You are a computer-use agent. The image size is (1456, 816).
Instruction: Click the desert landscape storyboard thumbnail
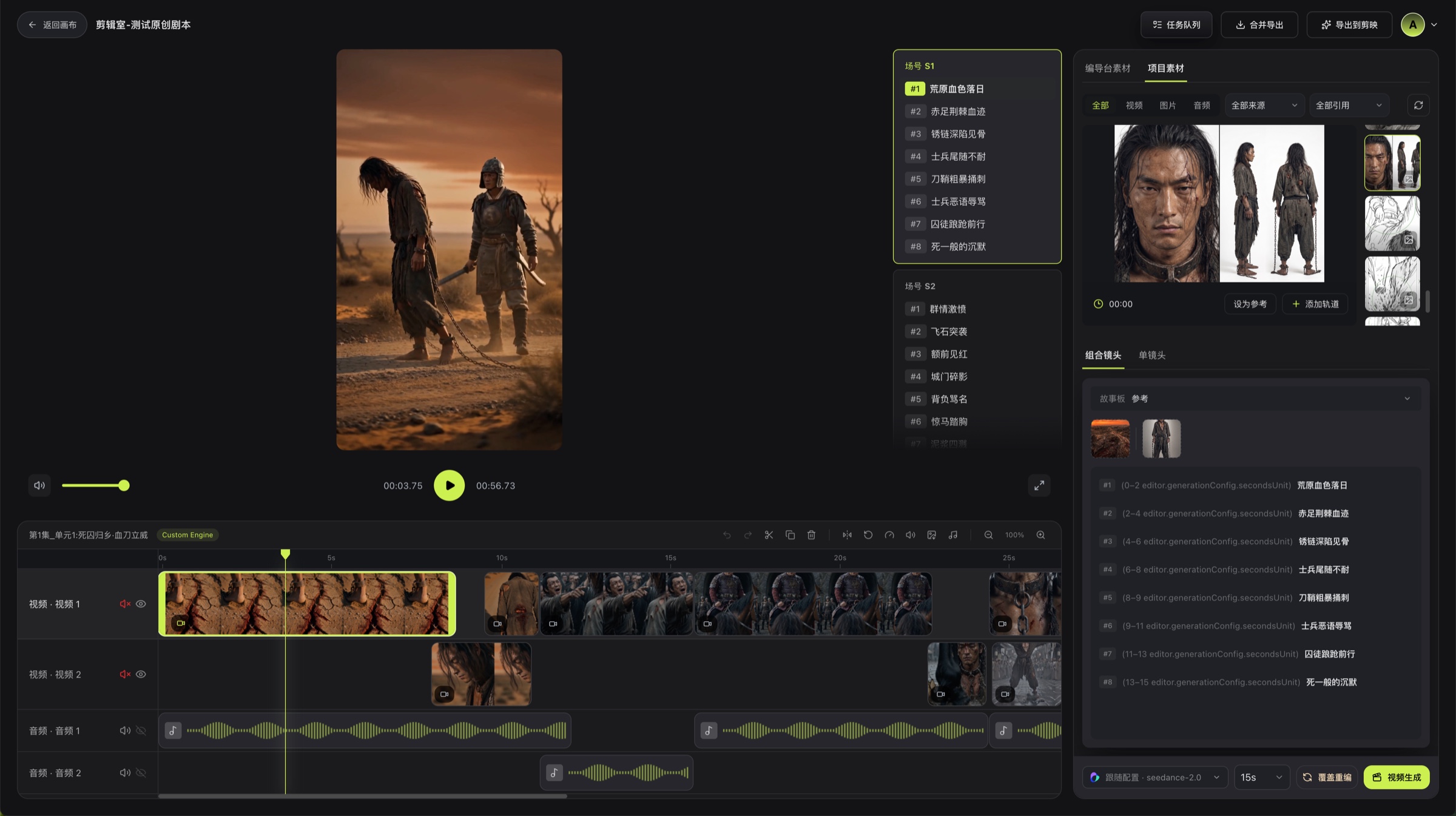click(1110, 439)
